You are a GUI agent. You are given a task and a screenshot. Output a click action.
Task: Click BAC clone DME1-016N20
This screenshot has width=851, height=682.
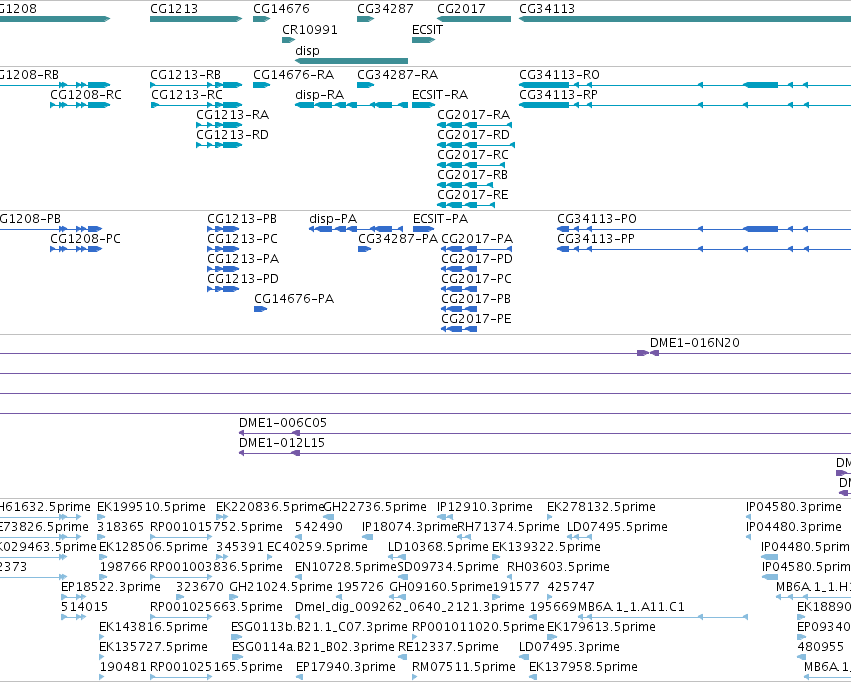tap(695, 343)
